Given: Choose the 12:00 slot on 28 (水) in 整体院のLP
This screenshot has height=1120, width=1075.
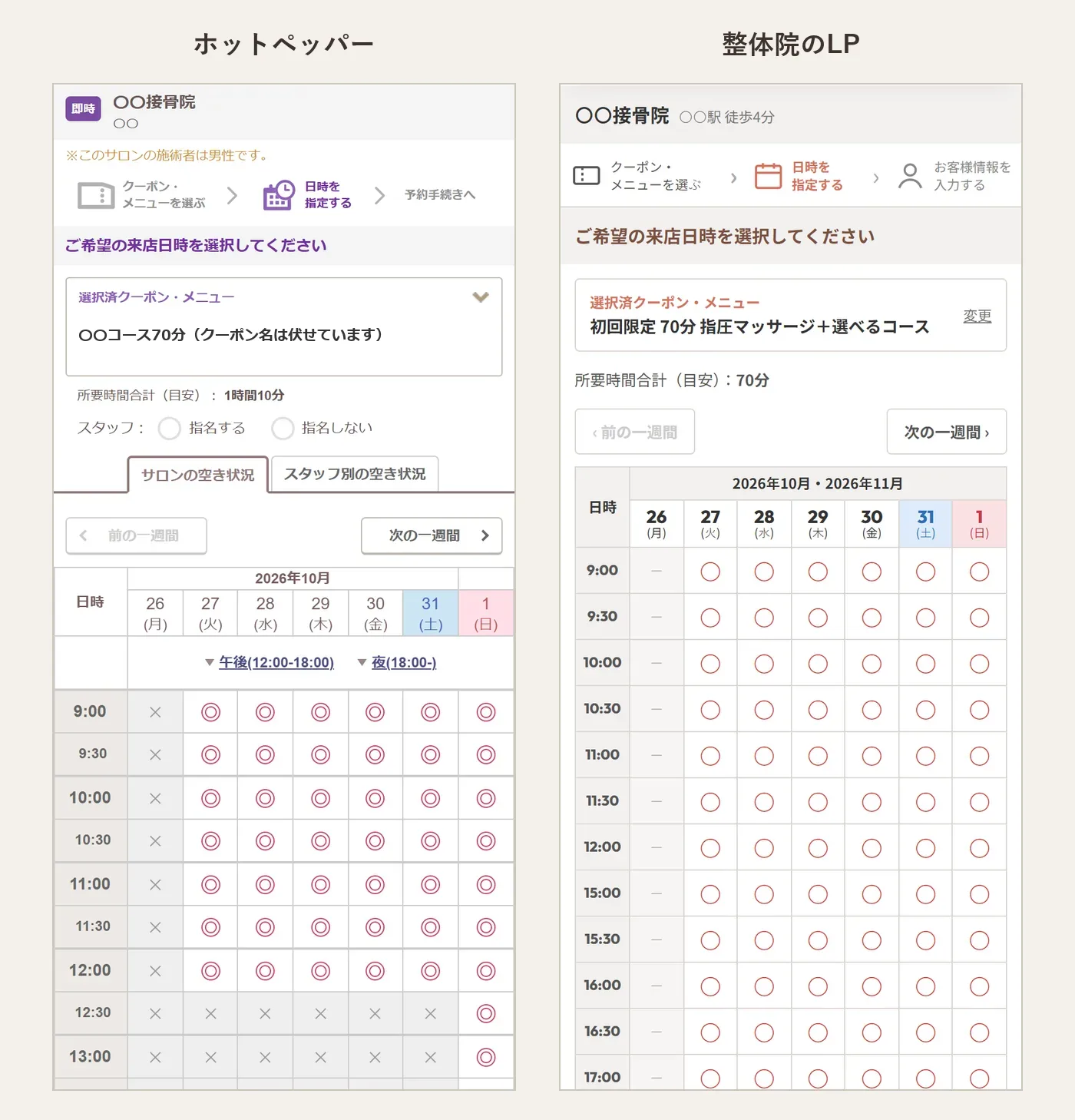Looking at the screenshot, I should pos(764,848).
